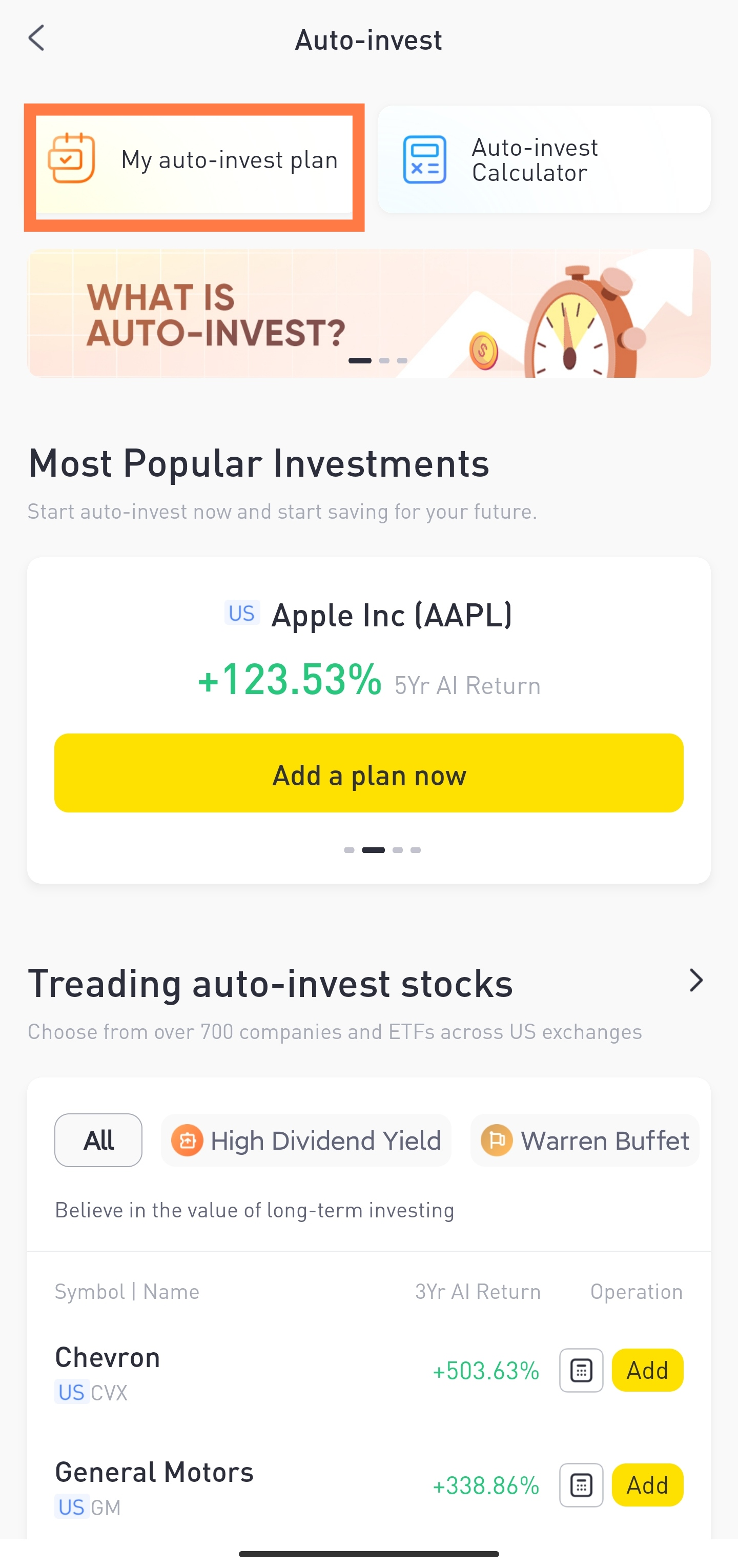Open calculator icon for General Motors row
Screen dimensions: 738x1568
pyautogui.click(x=581, y=1485)
